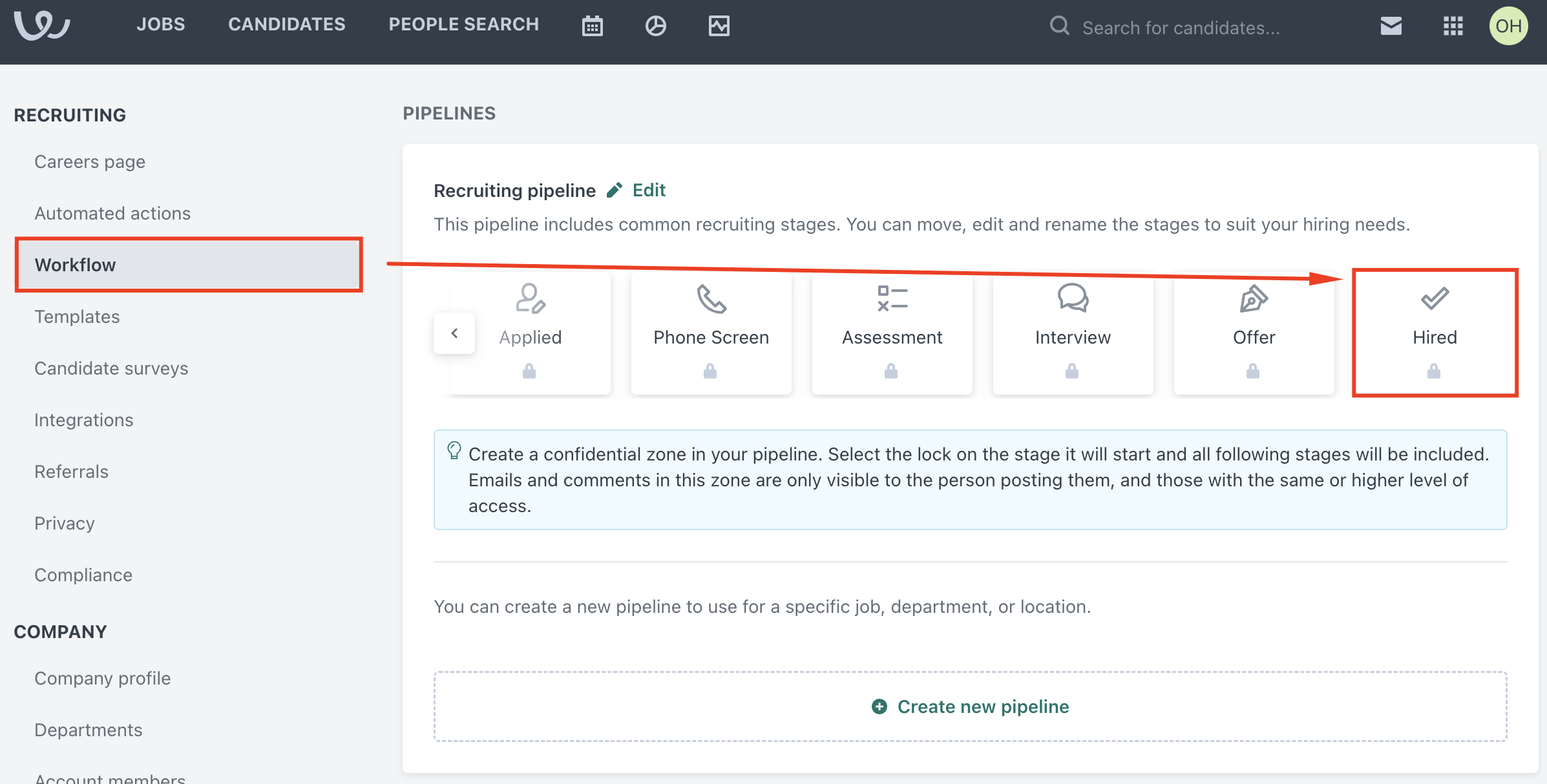
Task: Click the Edit pipeline link
Action: pyautogui.click(x=649, y=190)
